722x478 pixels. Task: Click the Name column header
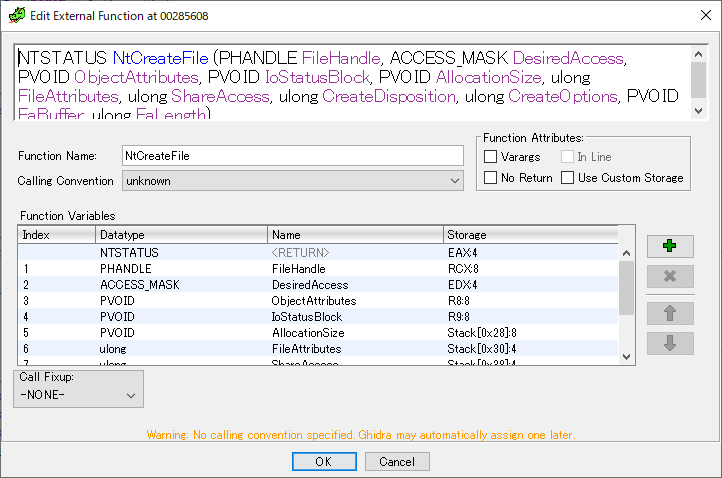click(355, 235)
